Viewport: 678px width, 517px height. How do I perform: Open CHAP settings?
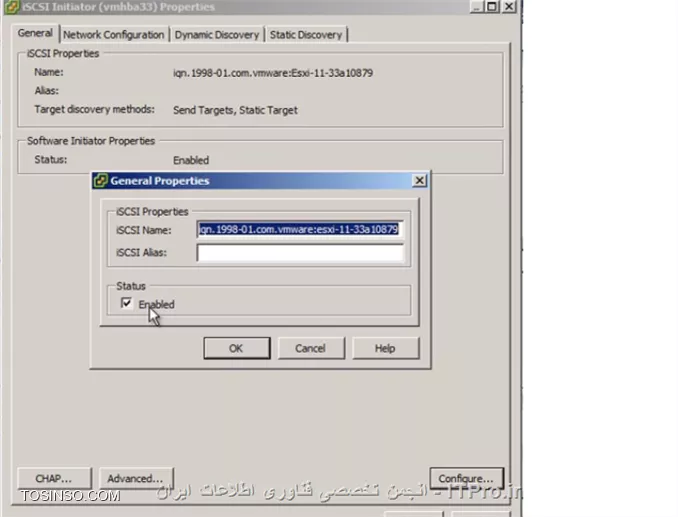click(54, 478)
